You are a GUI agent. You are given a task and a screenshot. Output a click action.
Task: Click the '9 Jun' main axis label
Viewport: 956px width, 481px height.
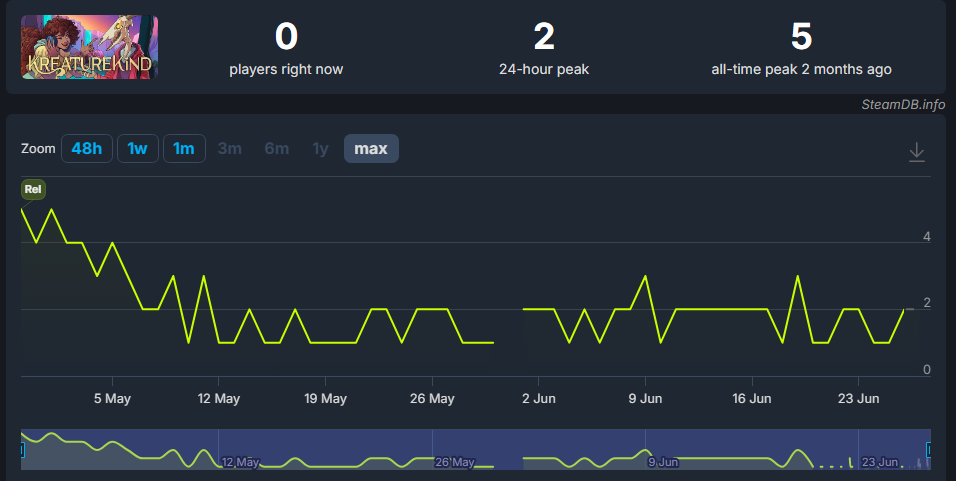click(646, 399)
